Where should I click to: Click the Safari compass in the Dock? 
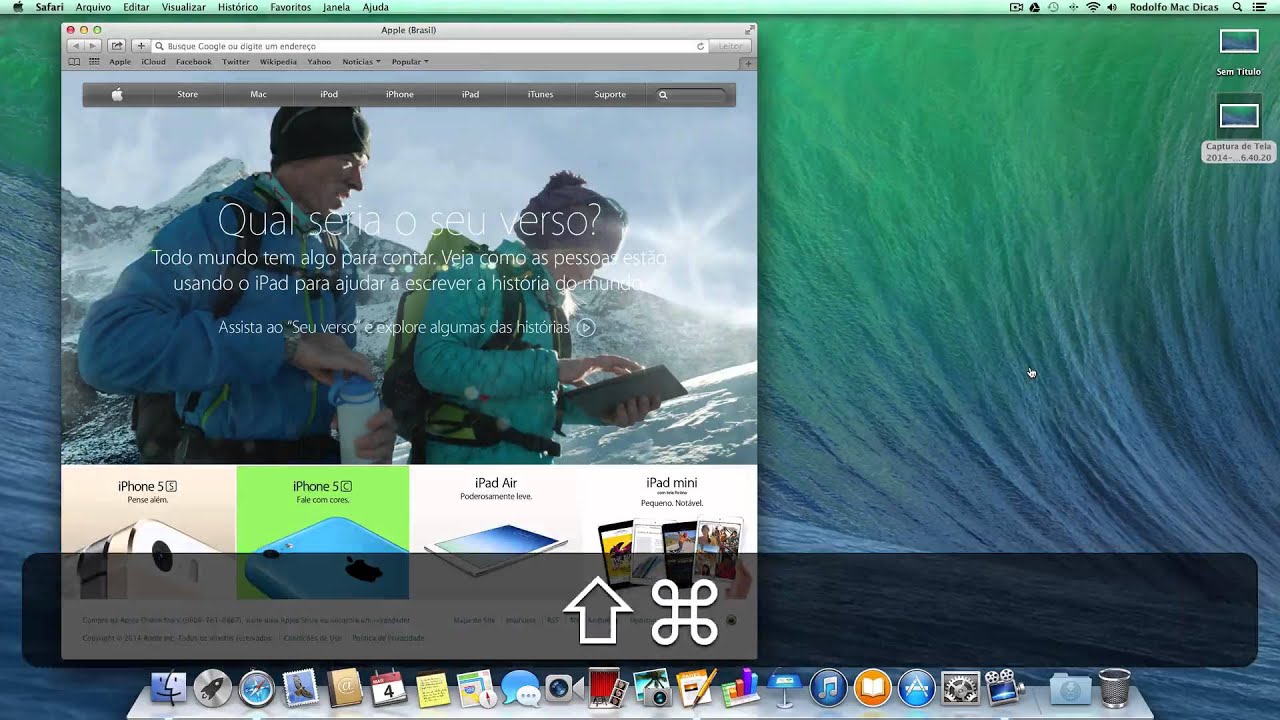[x=256, y=688]
